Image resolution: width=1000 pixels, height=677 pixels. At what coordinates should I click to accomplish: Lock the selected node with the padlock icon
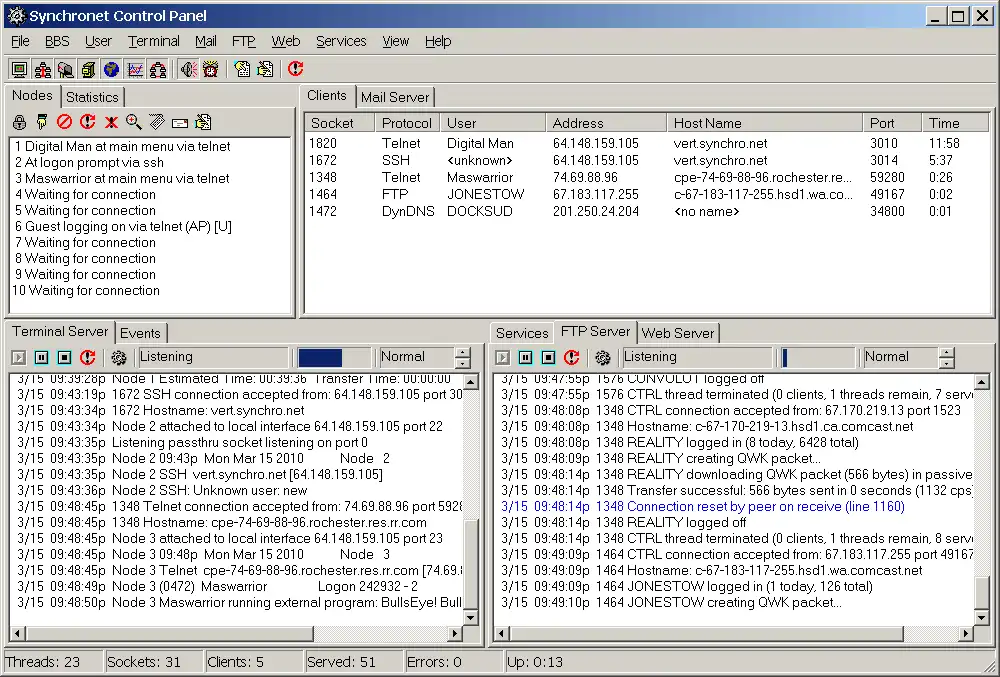(x=19, y=122)
